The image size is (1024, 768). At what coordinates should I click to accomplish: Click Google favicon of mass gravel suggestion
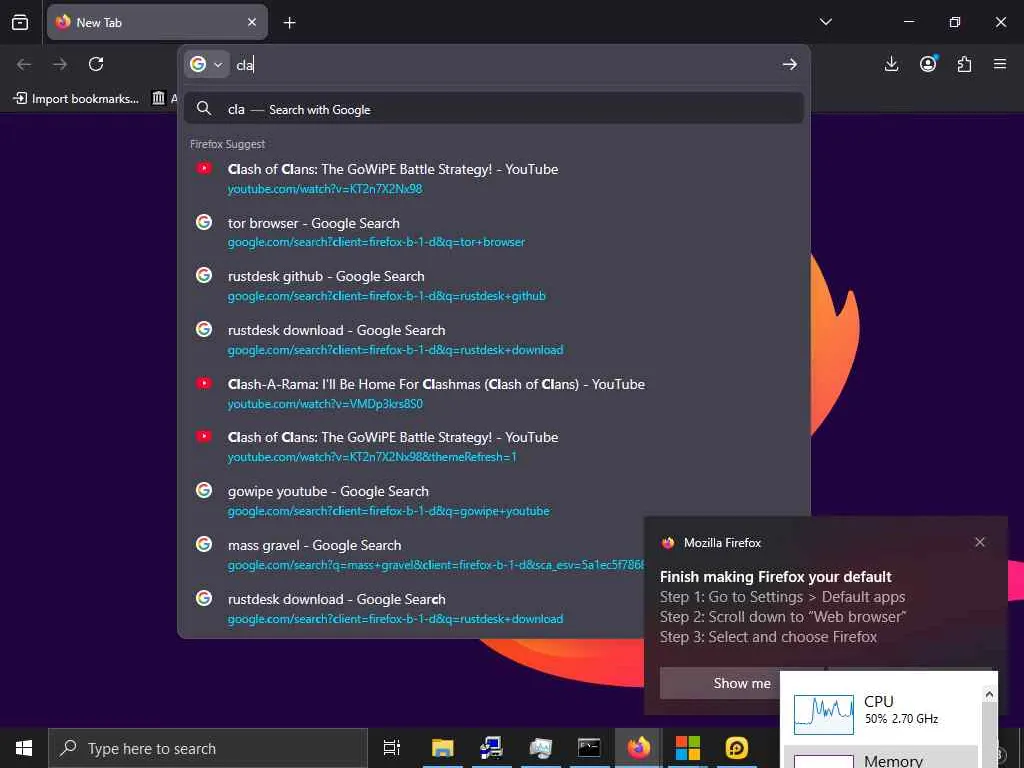204,544
